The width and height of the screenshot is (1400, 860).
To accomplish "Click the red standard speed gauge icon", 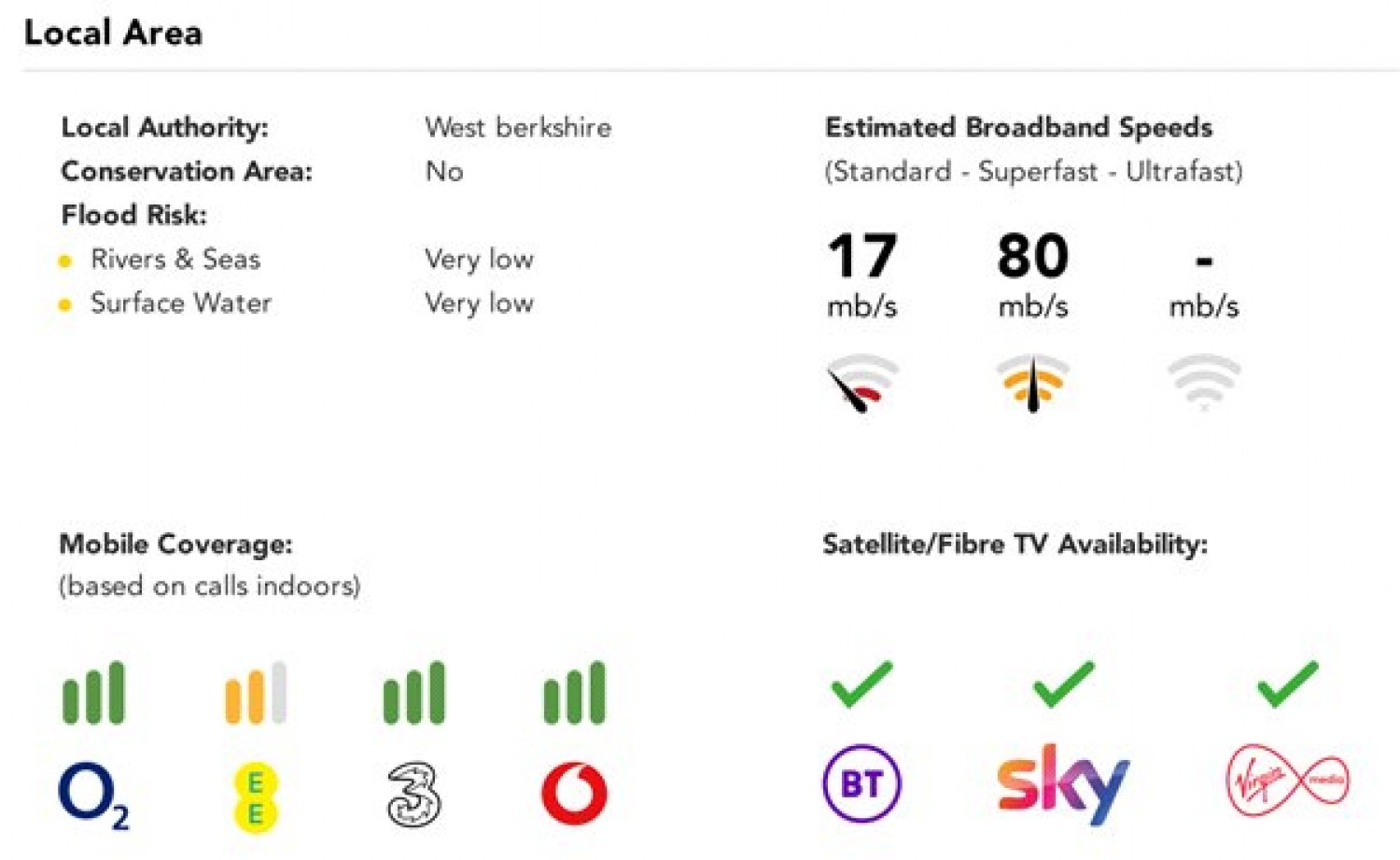I will tap(861, 383).
